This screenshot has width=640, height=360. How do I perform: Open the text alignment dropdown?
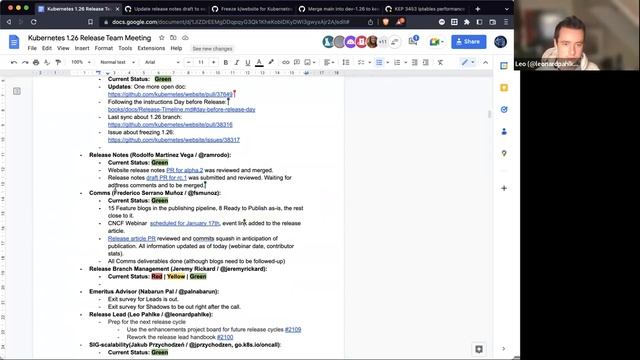(x=329, y=62)
